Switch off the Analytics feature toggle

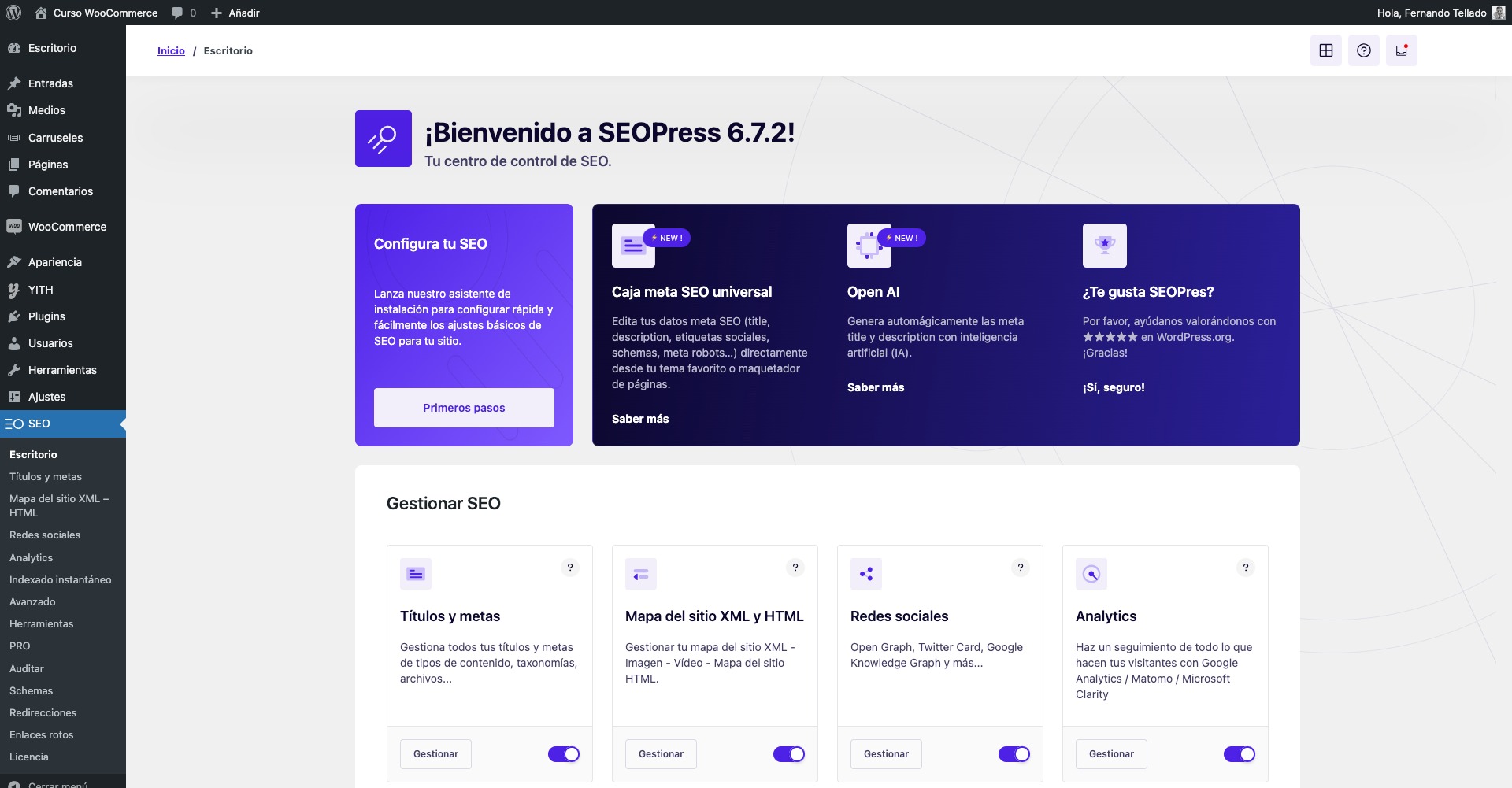1240,754
